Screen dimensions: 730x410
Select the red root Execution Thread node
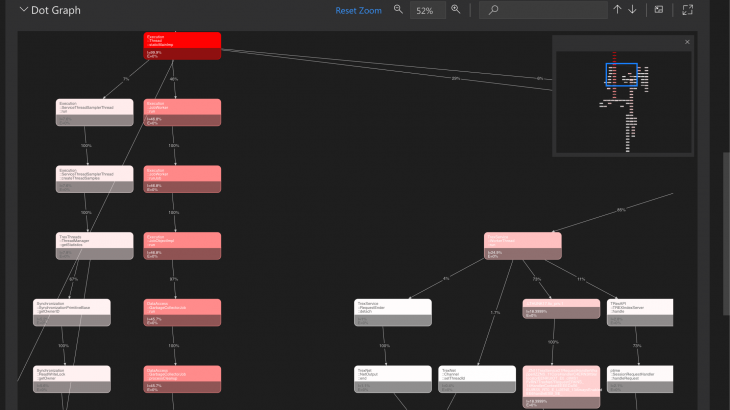click(182, 45)
